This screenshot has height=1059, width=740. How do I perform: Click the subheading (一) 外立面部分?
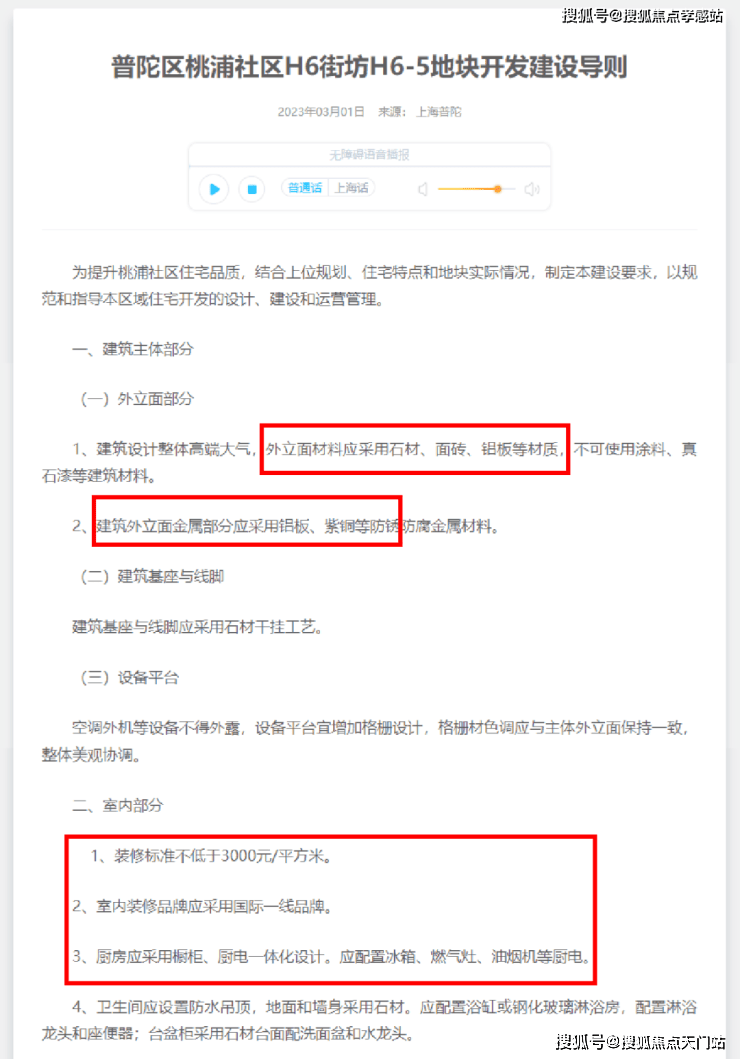pyautogui.click(x=137, y=399)
